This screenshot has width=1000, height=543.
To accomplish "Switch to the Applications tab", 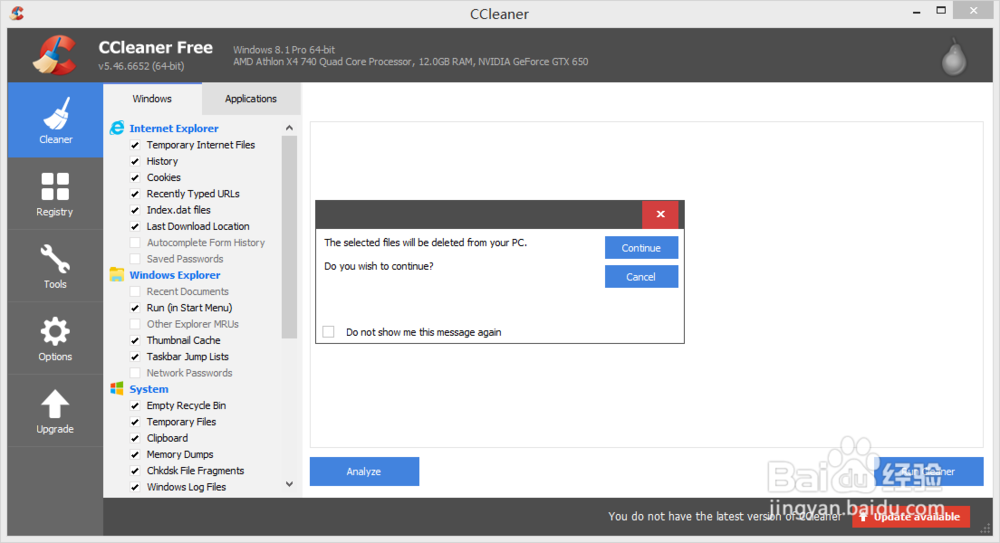I will click(x=251, y=99).
